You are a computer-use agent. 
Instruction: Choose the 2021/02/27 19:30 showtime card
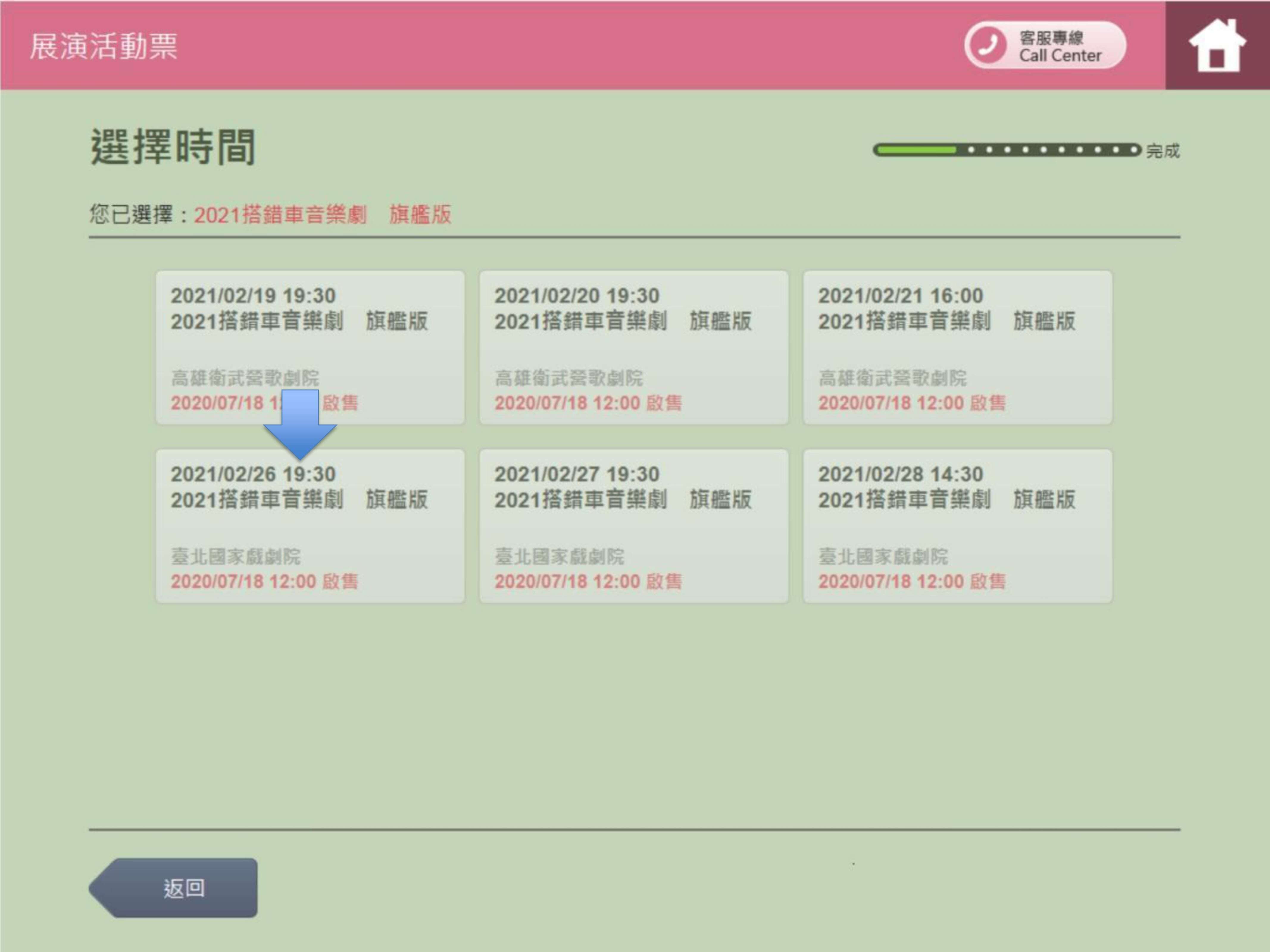pyautogui.click(x=634, y=526)
